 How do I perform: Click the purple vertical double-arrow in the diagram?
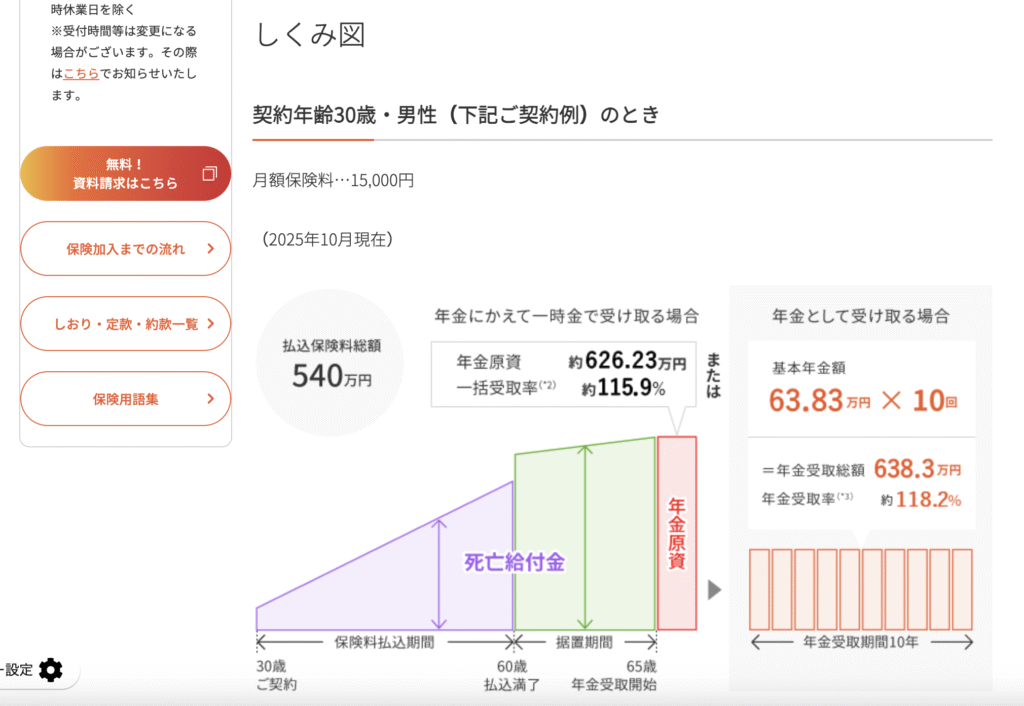pos(439,573)
